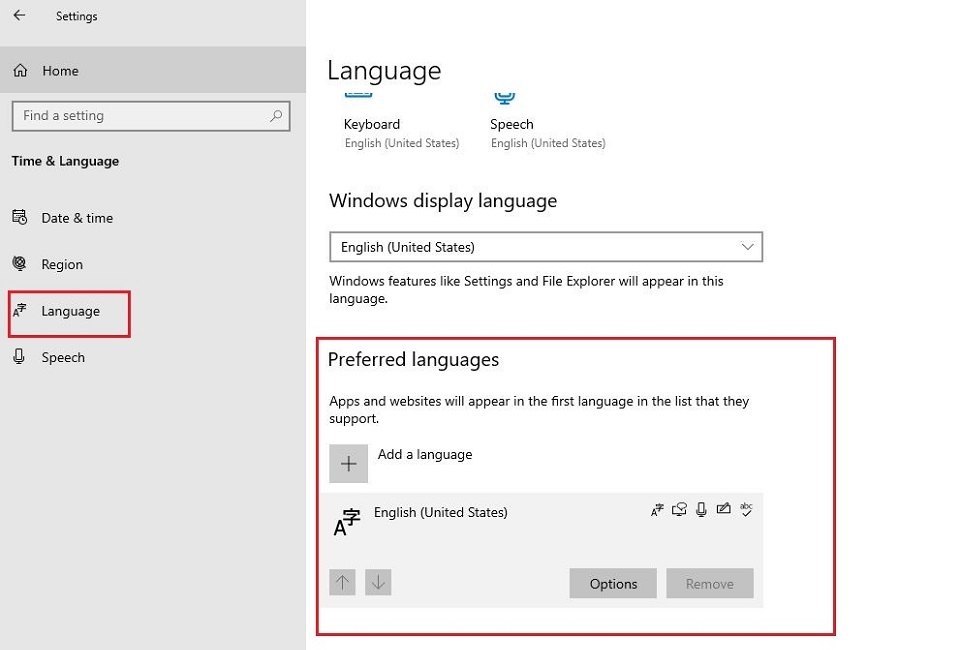Move language up with the up arrow
This screenshot has width=960, height=650.
point(342,582)
